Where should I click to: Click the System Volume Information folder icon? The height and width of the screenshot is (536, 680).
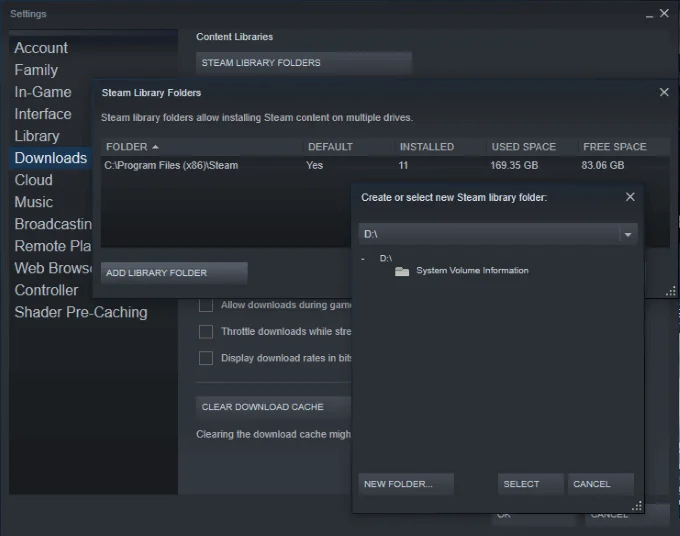tap(402, 271)
